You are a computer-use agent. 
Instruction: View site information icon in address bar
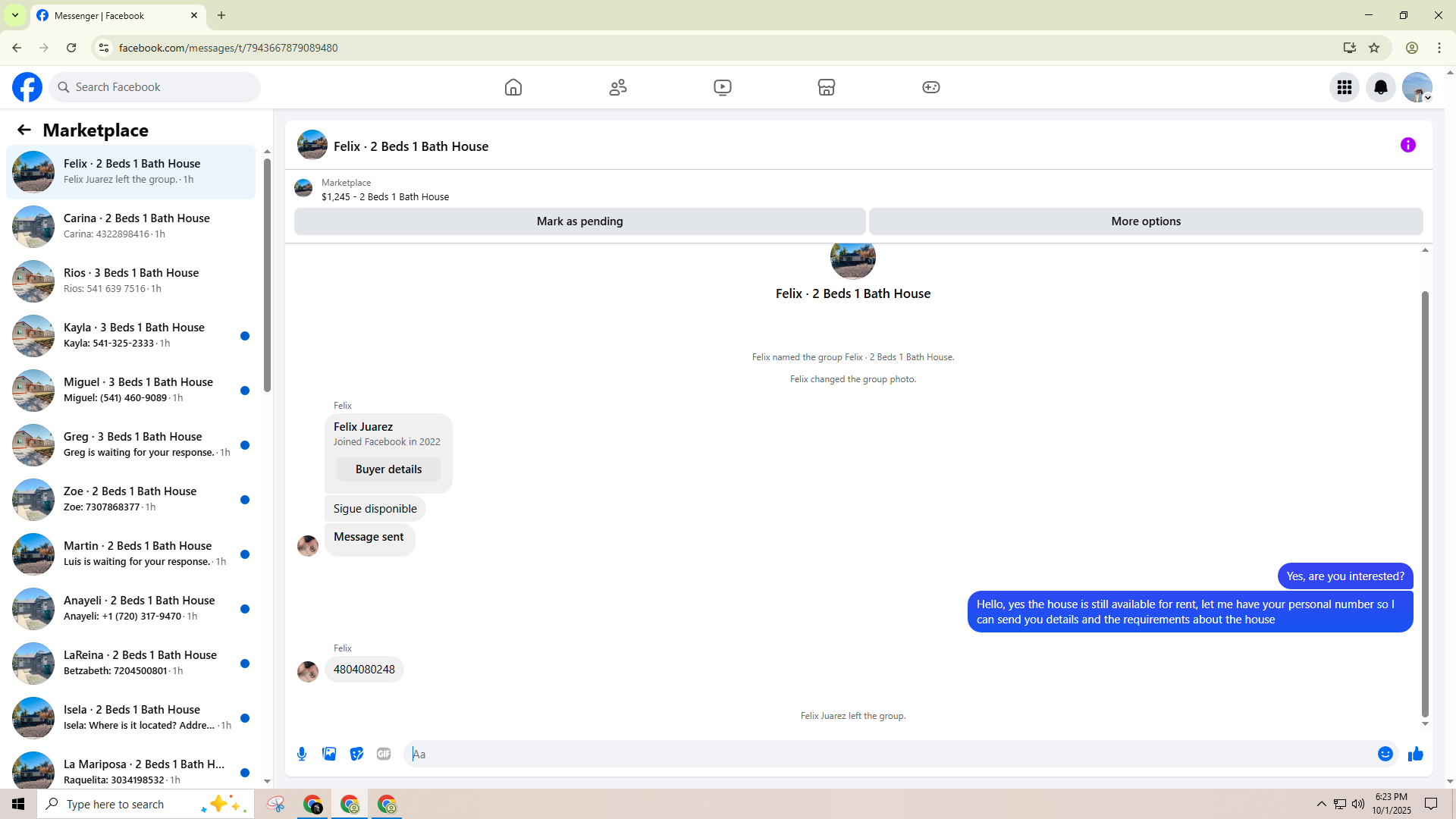[104, 48]
